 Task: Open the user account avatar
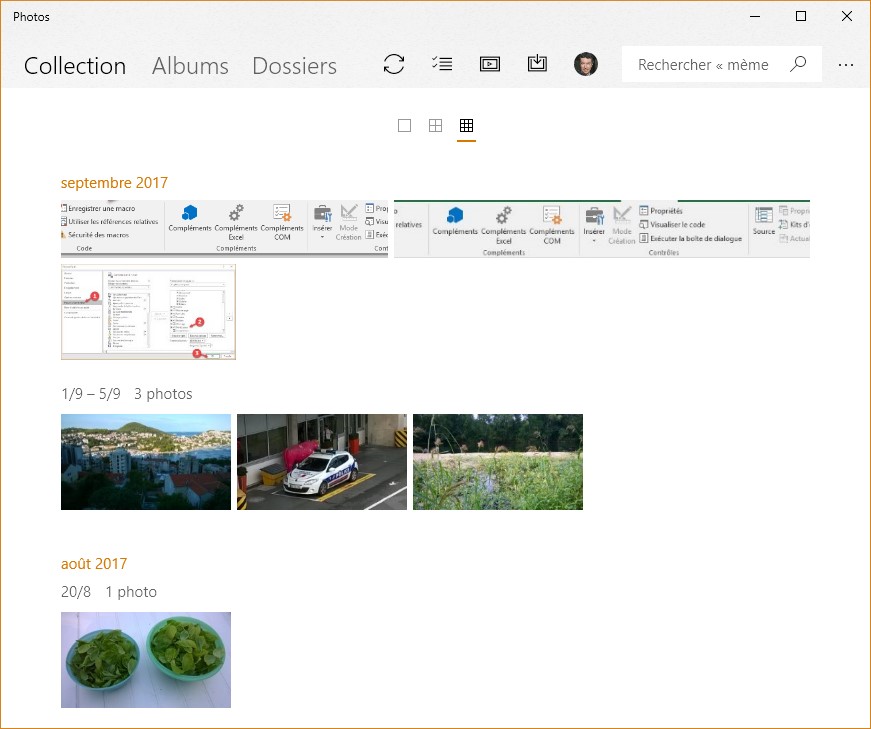pyautogui.click(x=586, y=64)
